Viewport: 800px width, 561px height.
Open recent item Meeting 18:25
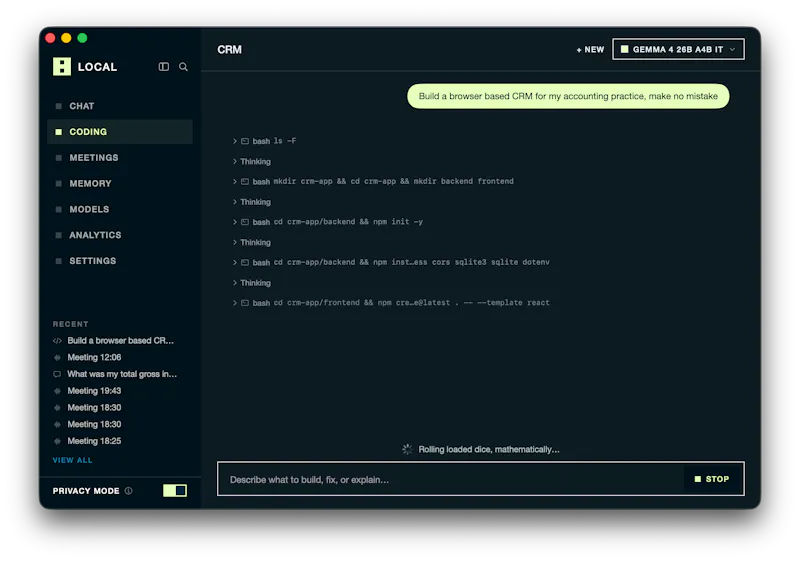click(94, 441)
